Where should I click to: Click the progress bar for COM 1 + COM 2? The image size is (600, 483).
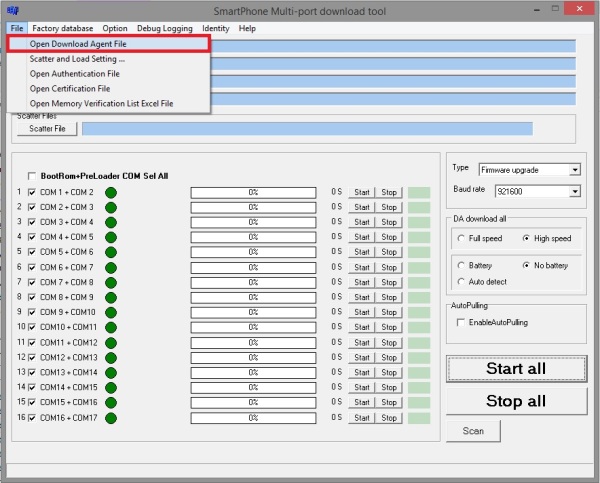pyautogui.click(x=253, y=192)
